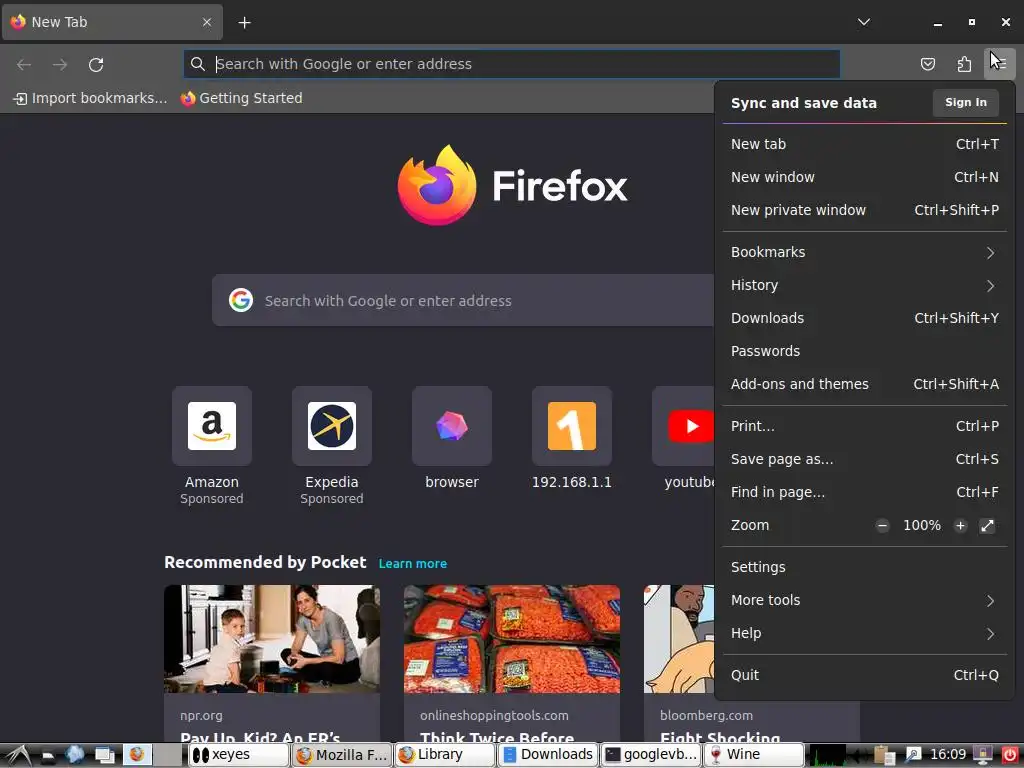The width and height of the screenshot is (1024, 768).
Task: Click the Sign In button
Action: 965,103
